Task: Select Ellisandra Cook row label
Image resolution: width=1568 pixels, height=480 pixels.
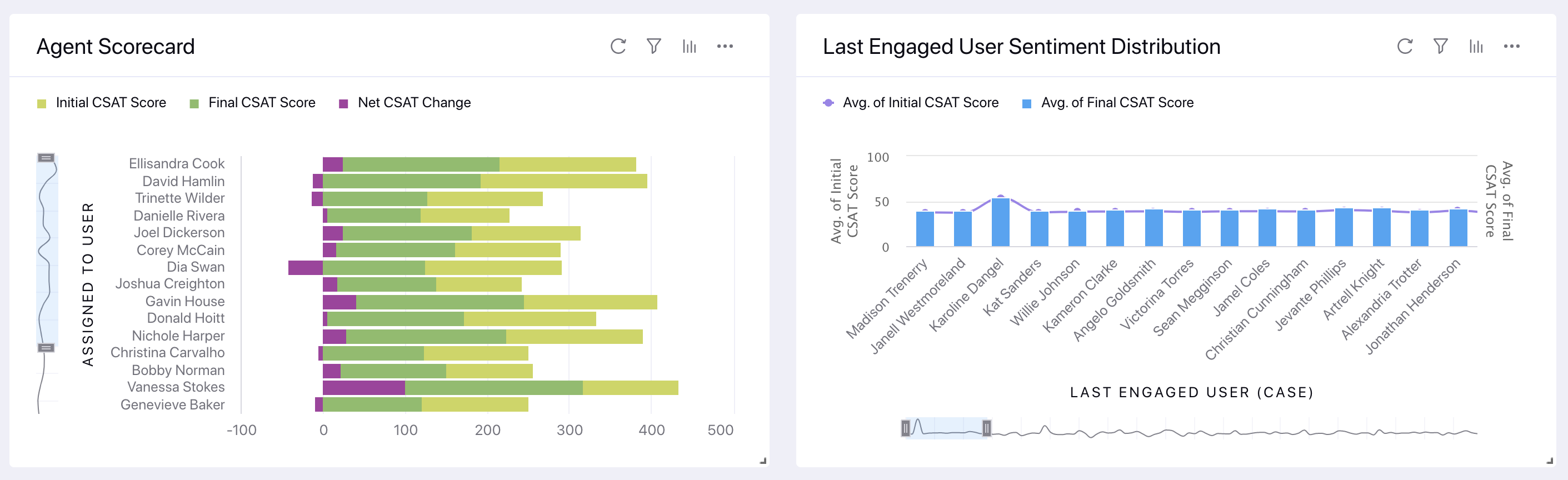Action: point(177,164)
